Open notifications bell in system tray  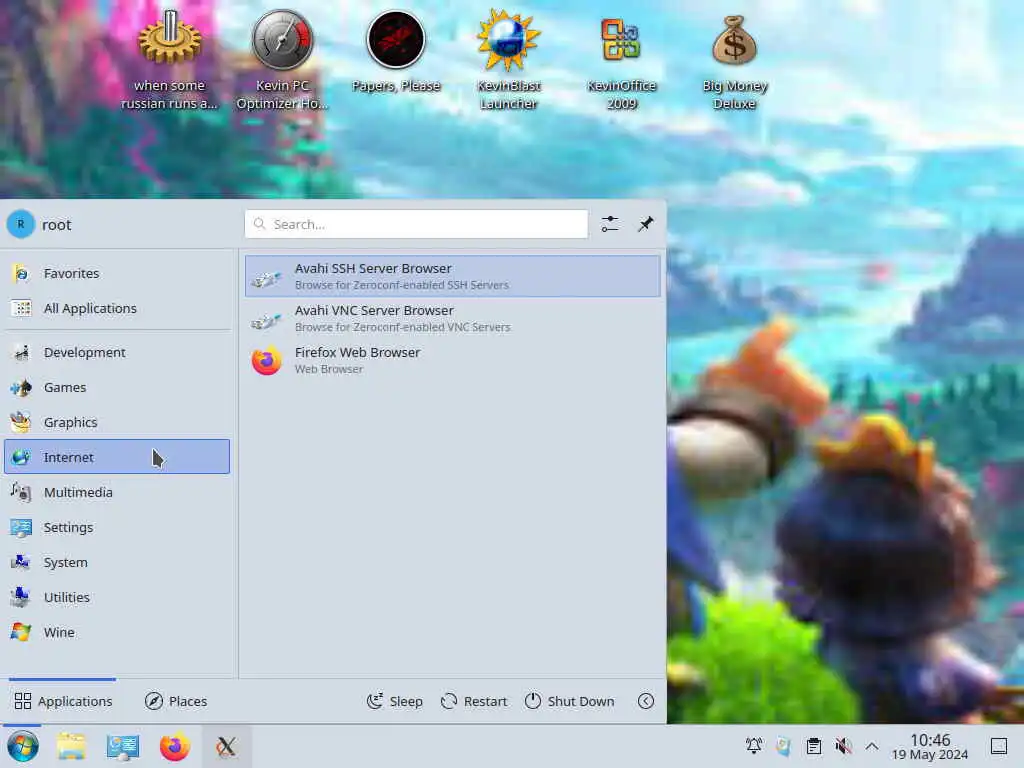[754, 746]
